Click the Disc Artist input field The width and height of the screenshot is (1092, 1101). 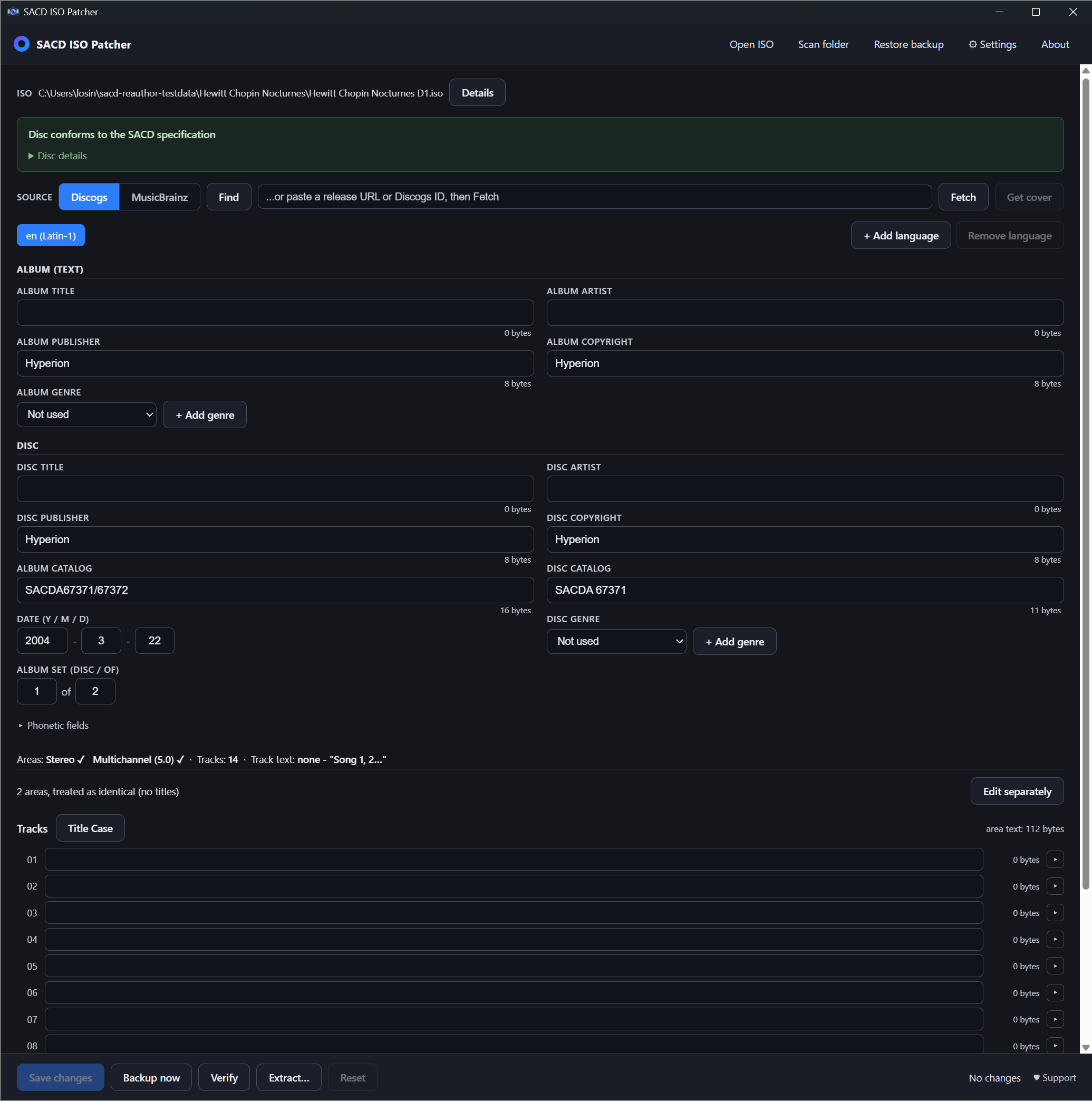click(805, 488)
